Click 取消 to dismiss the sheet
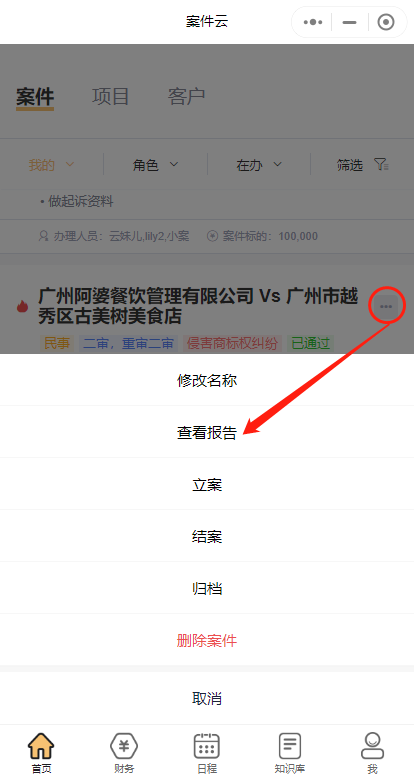 [x=207, y=698]
